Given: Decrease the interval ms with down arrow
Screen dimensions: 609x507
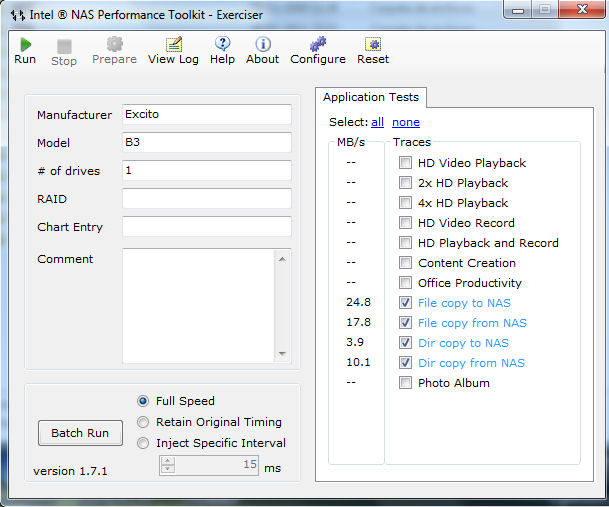Looking at the screenshot, I should coord(167,469).
